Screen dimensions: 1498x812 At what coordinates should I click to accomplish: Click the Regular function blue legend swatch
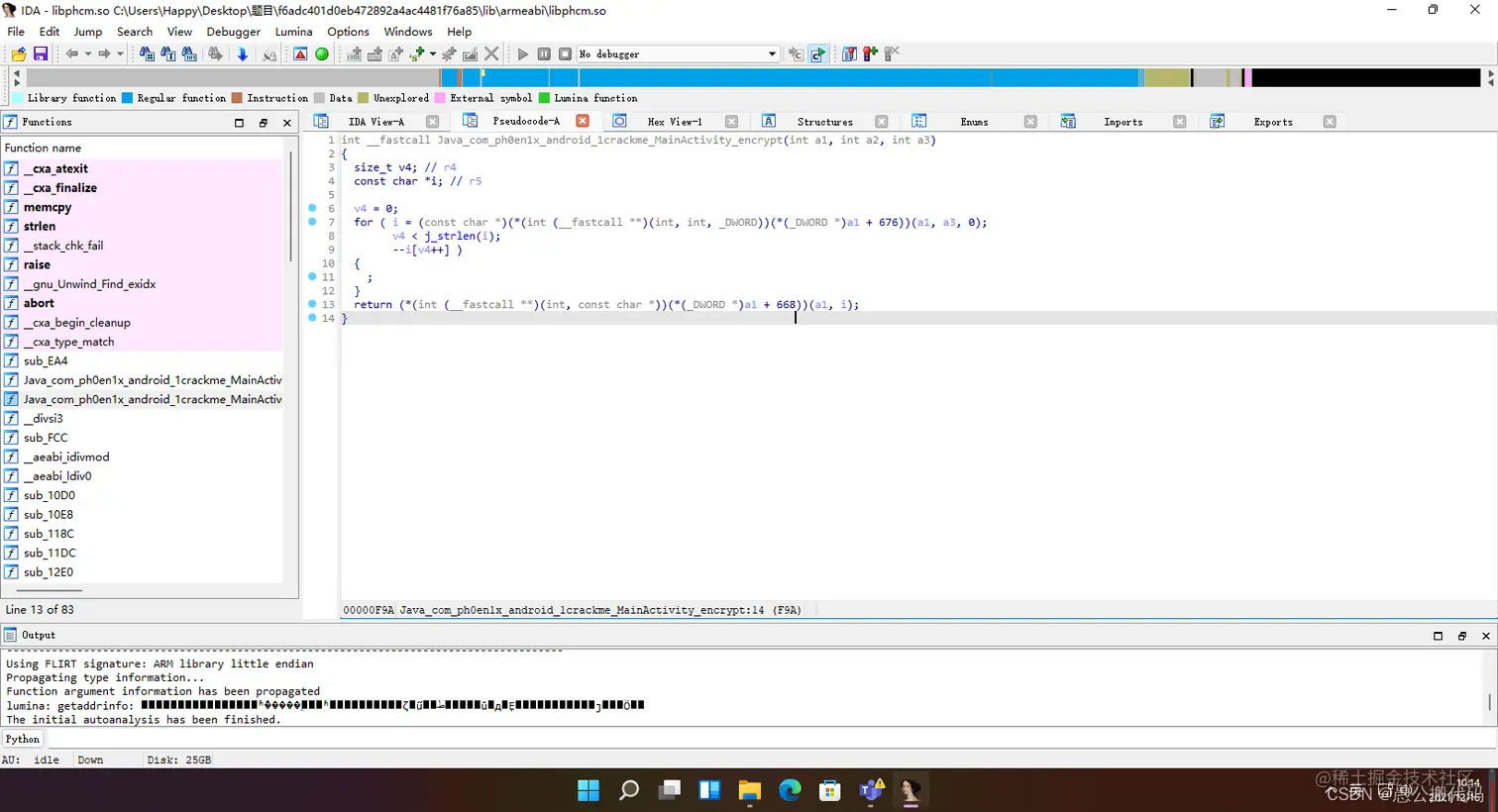(x=127, y=98)
